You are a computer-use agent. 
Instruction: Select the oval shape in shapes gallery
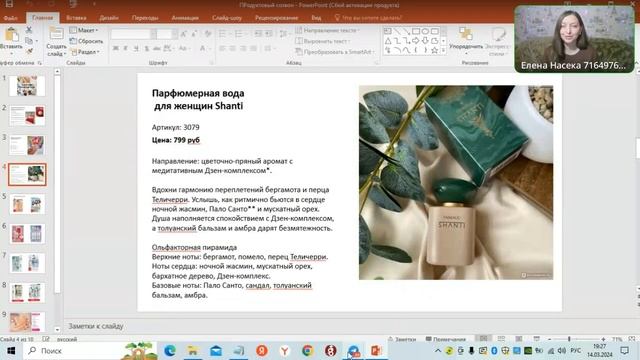point(425,31)
